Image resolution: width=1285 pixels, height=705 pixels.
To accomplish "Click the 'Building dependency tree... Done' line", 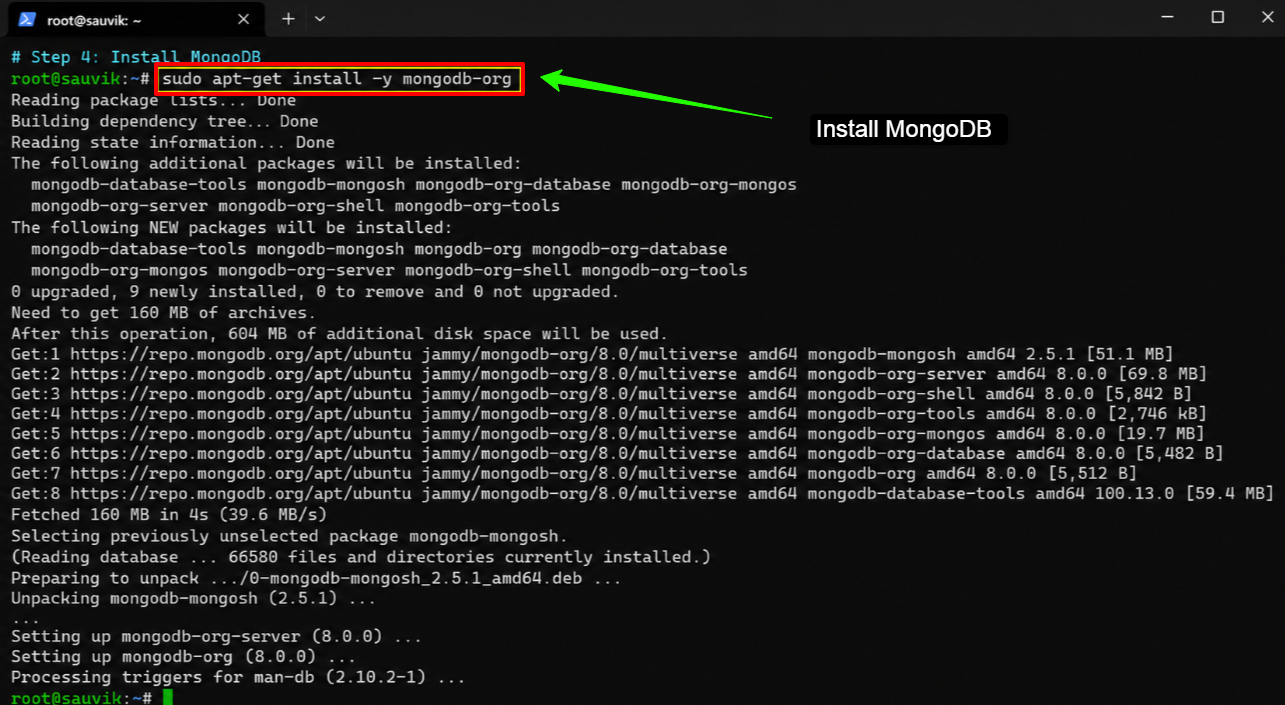I will 165,121.
